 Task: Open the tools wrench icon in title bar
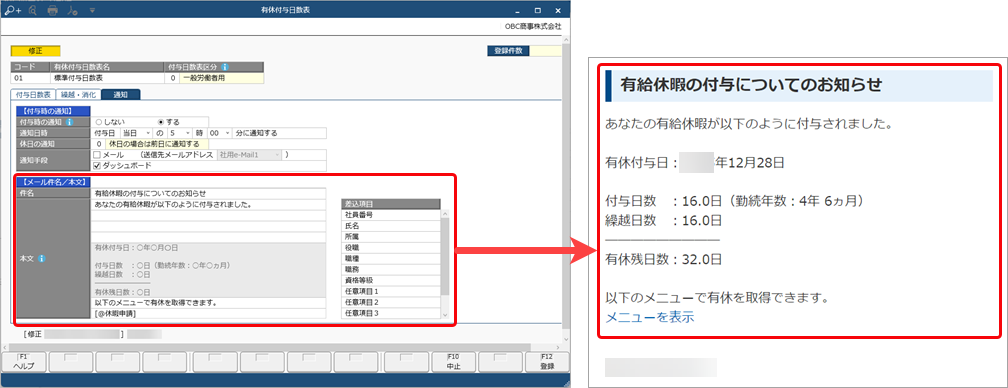click(x=73, y=10)
